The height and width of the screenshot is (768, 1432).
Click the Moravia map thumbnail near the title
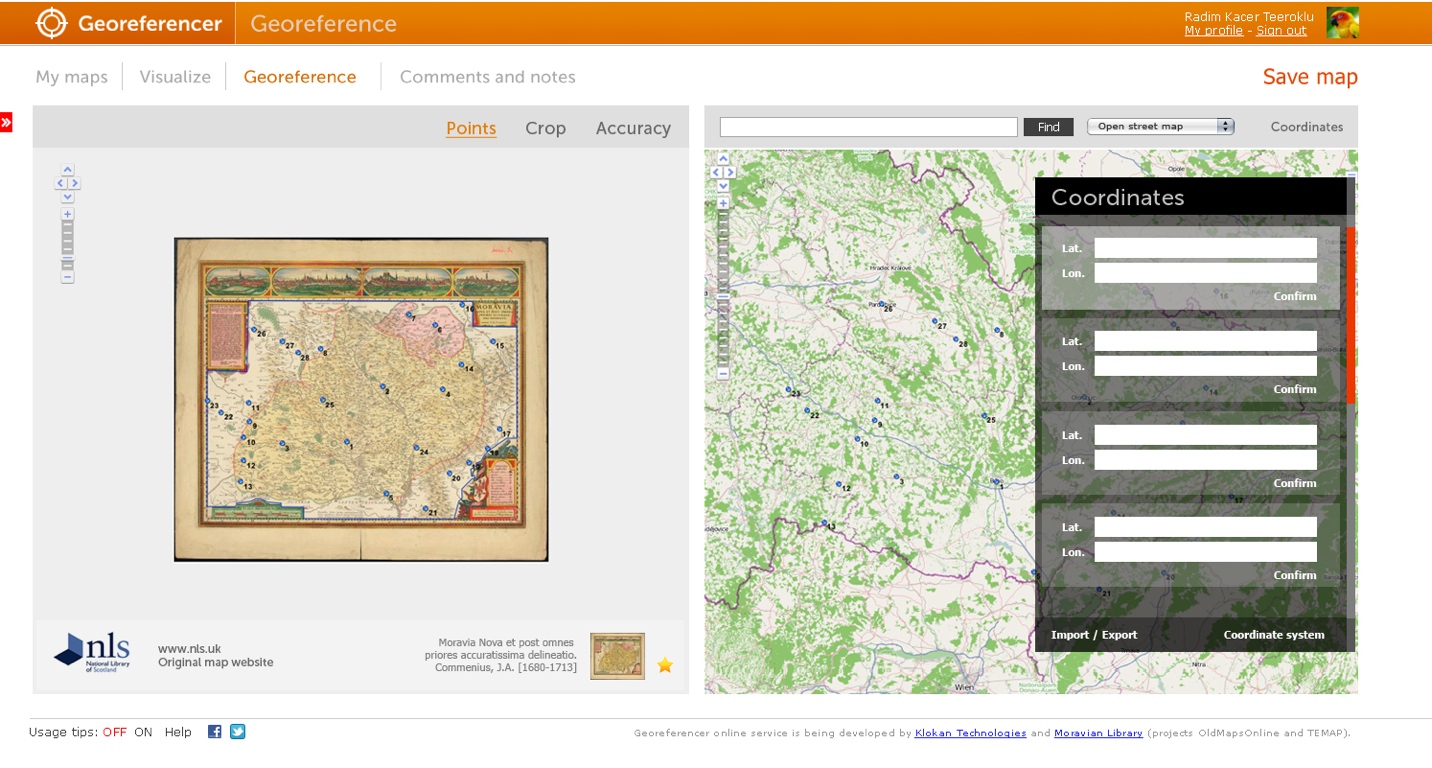617,656
